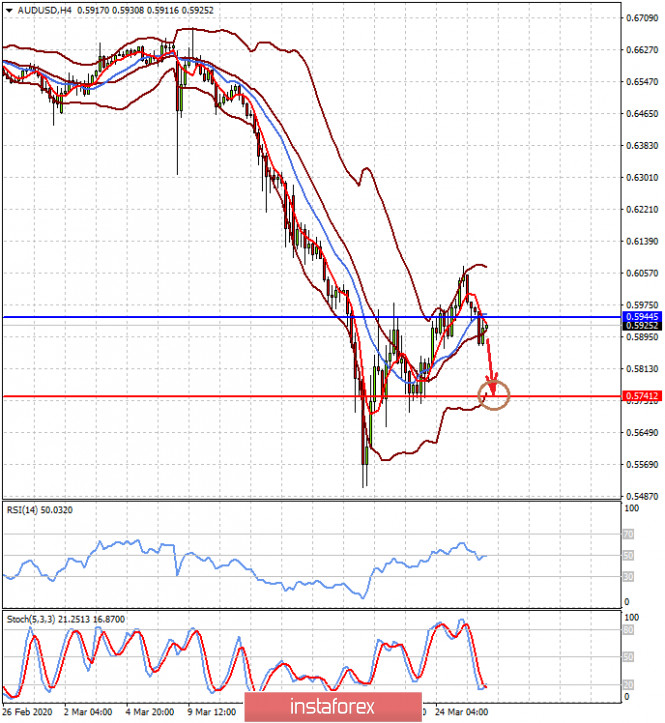Viewport: 665px width, 723px height.
Task: Open the instaforex watermark logo
Action: point(332,706)
